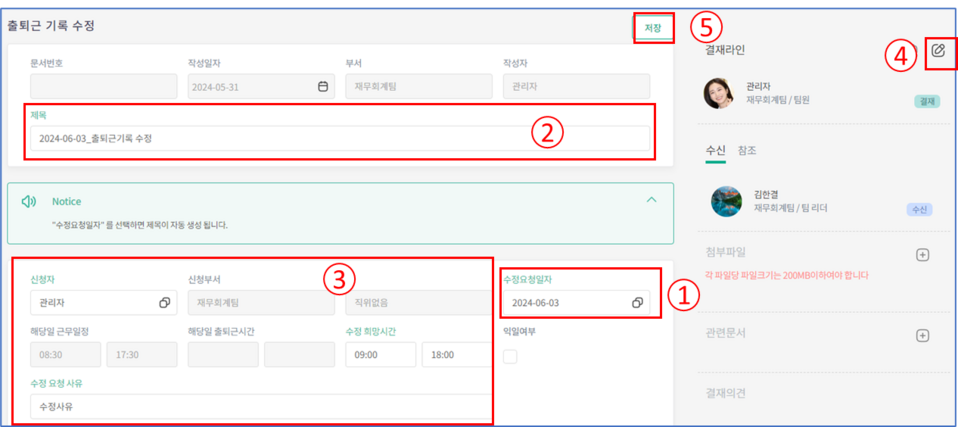The image size is (958, 427).
Task: Click 김한결 recipient avatar image
Action: [725, 201]
